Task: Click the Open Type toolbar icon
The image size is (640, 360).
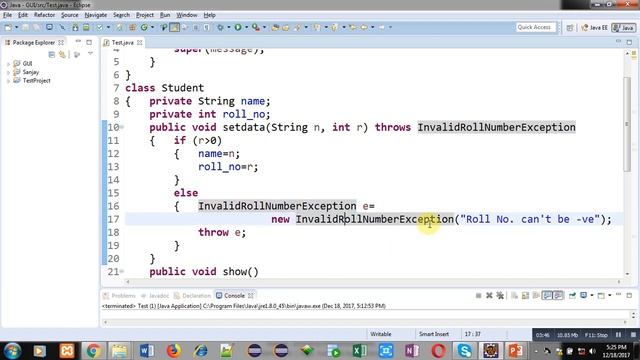Action: click(275, 27)
